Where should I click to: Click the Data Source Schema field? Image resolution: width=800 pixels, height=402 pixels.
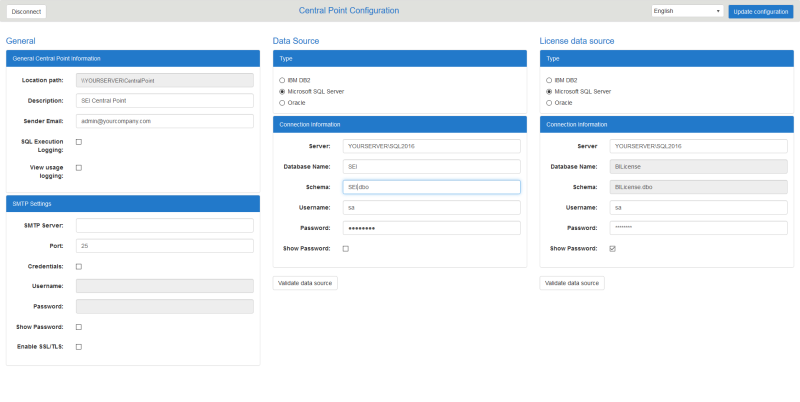click(x=431, y=187)
